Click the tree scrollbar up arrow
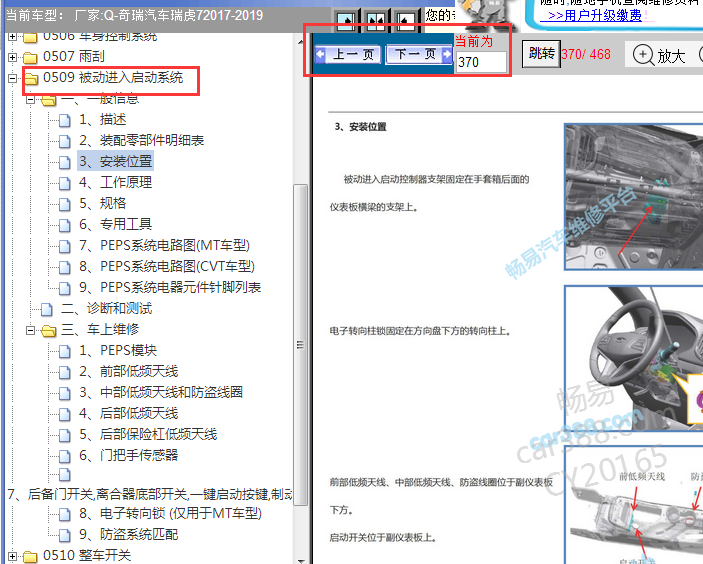Image resolution: width=703 pixels, height=564 pixels. coord(300,42)
